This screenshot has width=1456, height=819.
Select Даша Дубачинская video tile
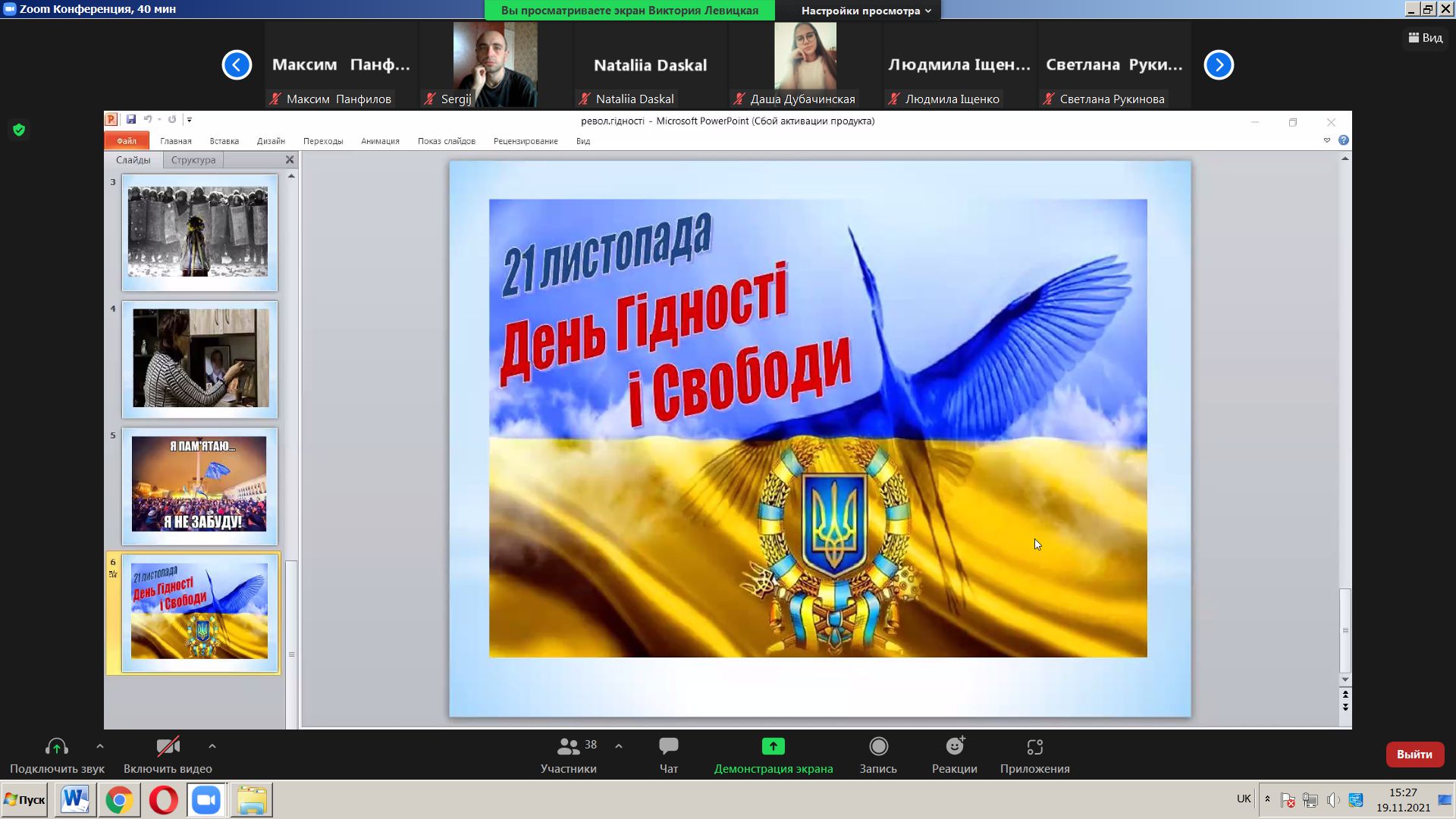(805, 64)
